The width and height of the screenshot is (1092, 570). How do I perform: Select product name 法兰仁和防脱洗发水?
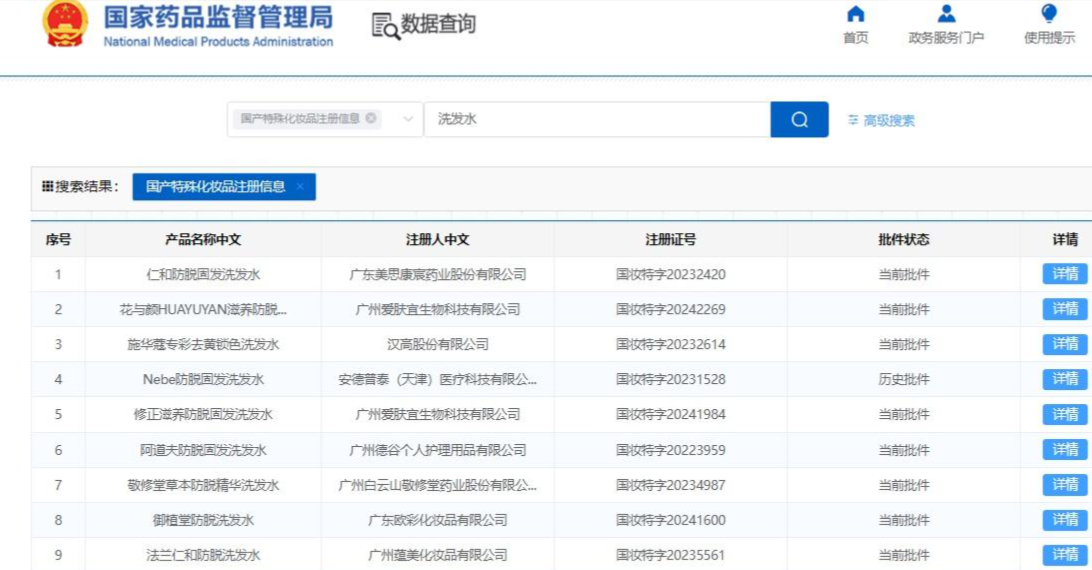[203, 555]
